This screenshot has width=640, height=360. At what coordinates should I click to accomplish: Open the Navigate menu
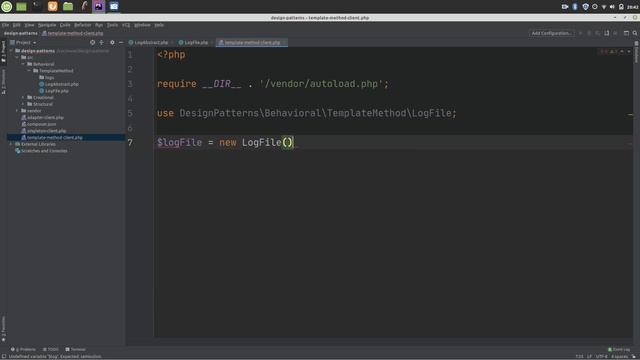tap(47, 25)
